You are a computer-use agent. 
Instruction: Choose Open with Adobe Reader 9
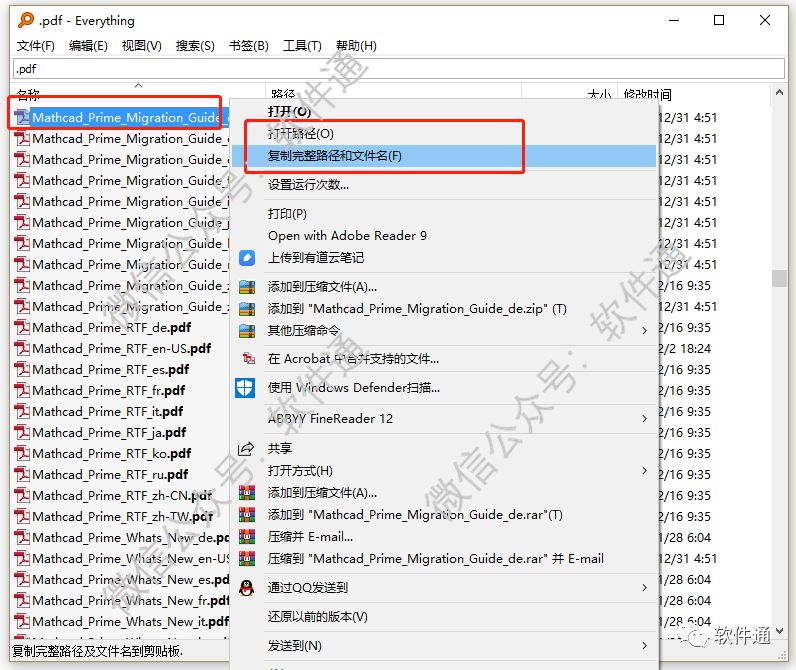(347, 236)
